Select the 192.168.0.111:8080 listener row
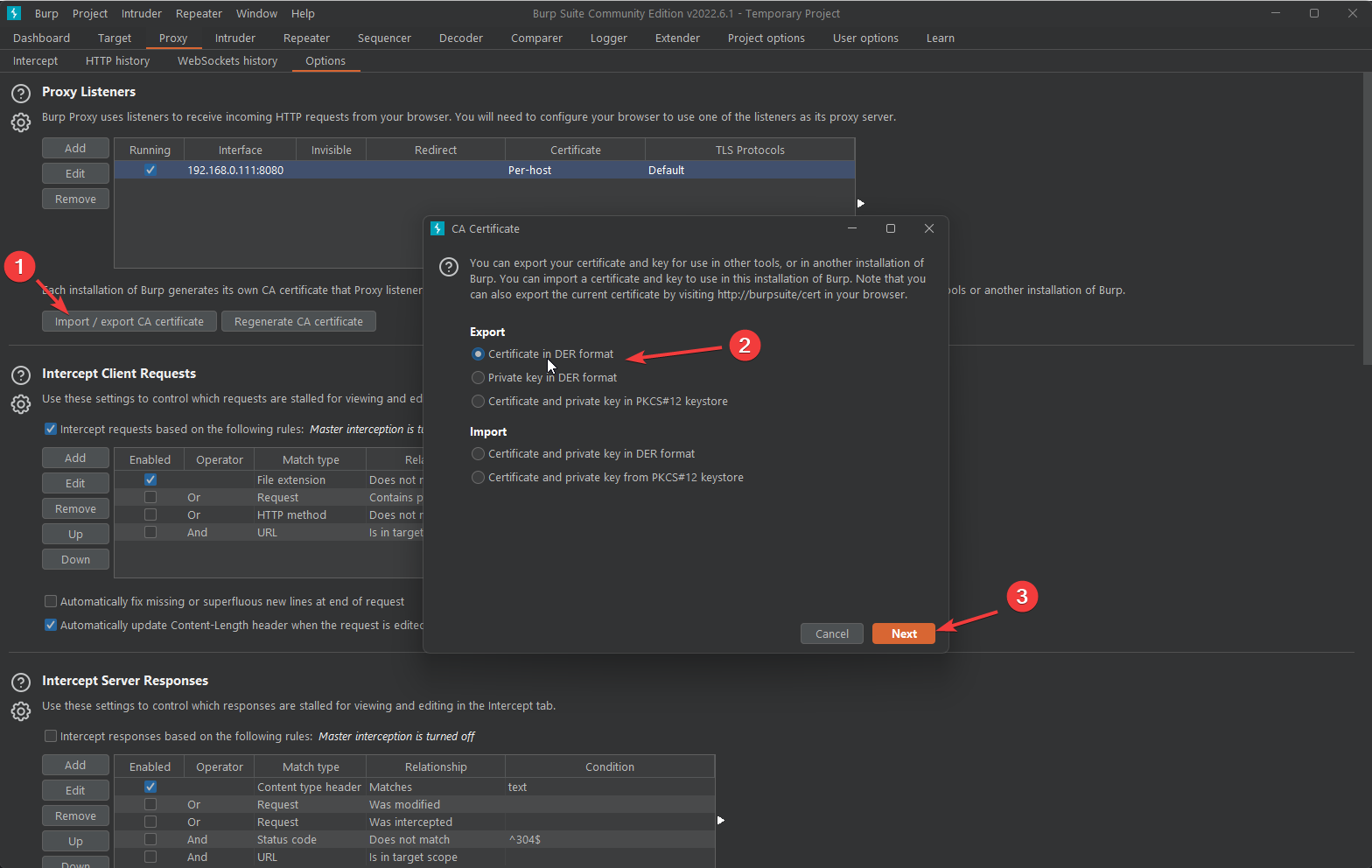The image size is (1372, 868). tap(485, 170)
